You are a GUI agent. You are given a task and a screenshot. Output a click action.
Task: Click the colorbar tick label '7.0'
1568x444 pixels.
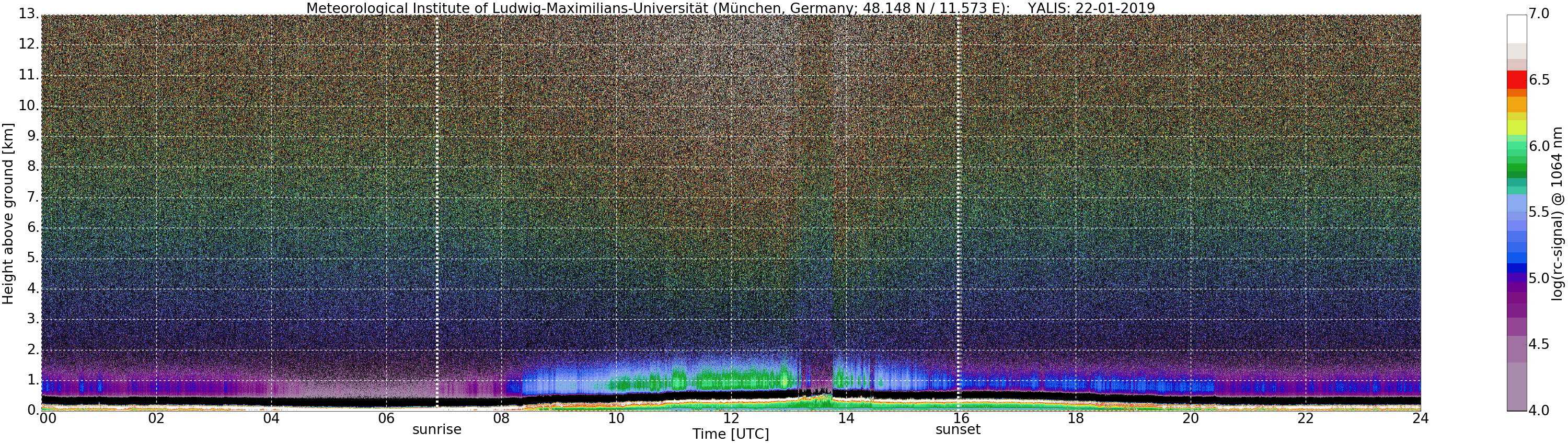coord(1539,14)
